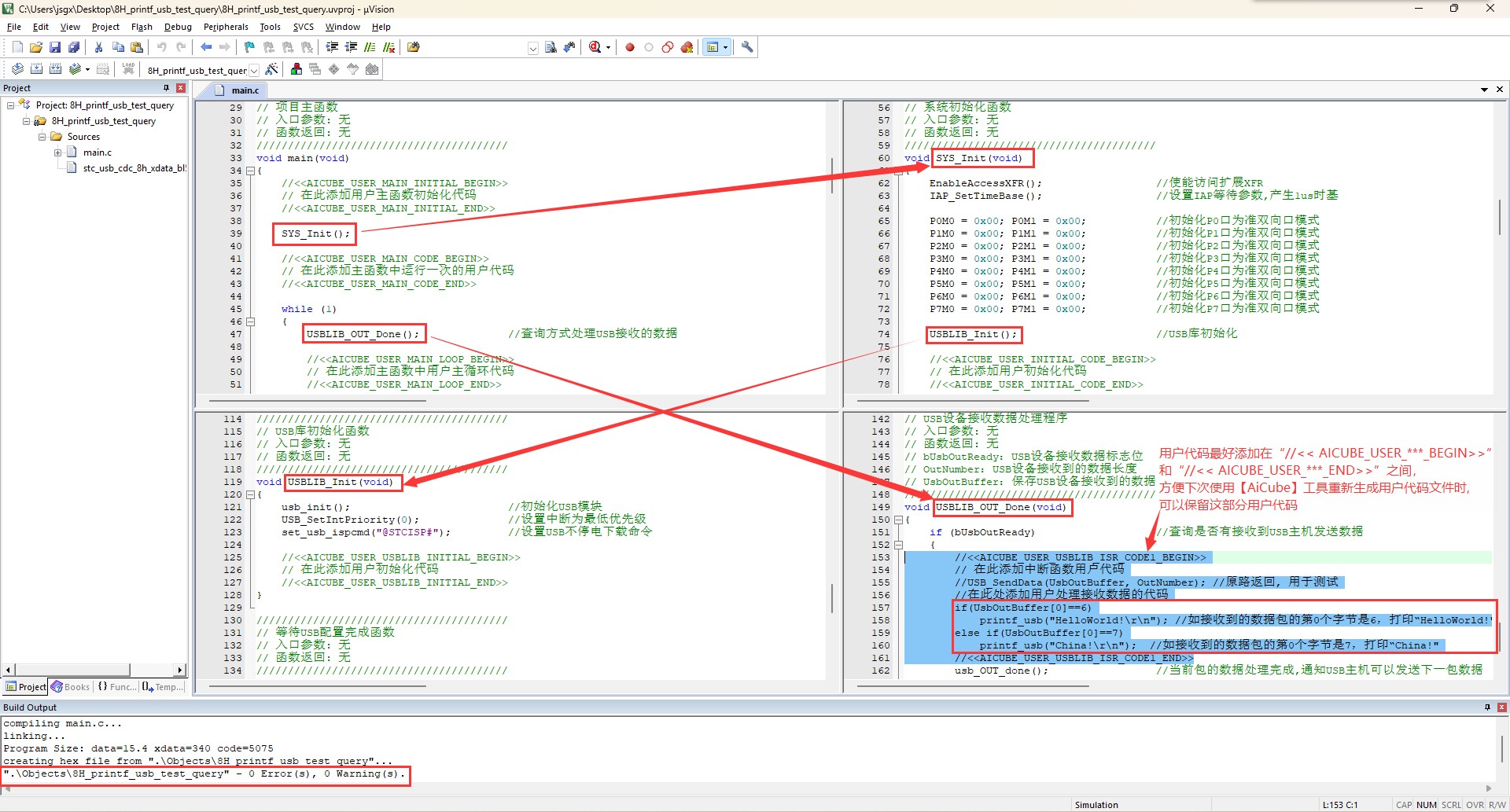Open the Flash menu
This screenshot has width=1510, height=812.
(x=142, y=27)
